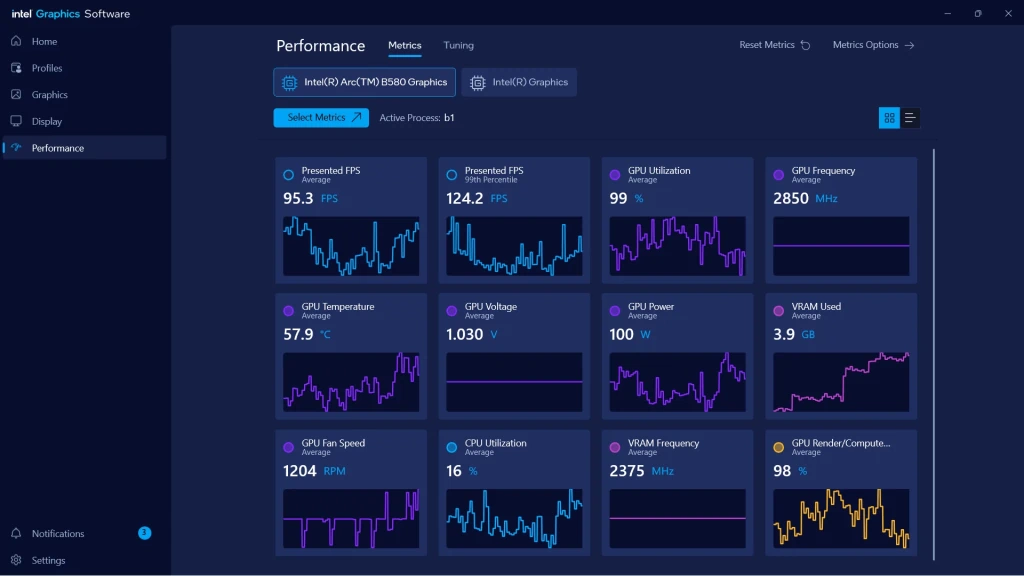This screenshot has height=576, width=1024.
Task: Toggle the GPU Render/Compute indicator circle
Action: pyautogui.click(x=778, y=447)
